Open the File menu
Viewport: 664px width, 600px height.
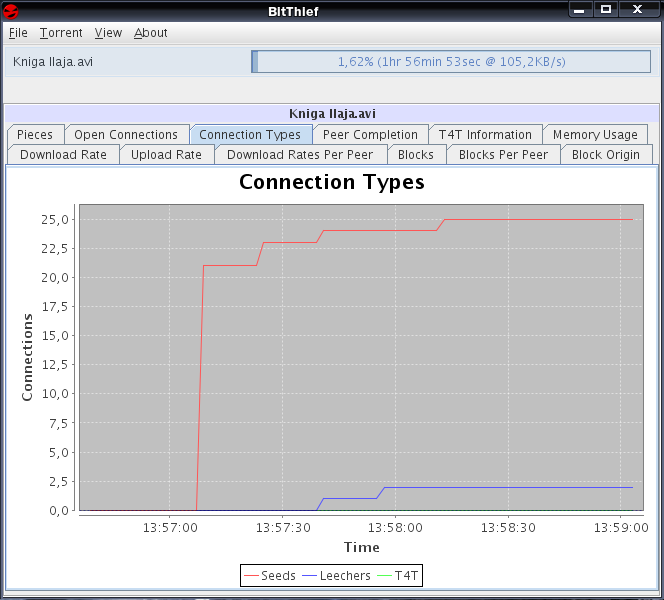click(18, 33)
